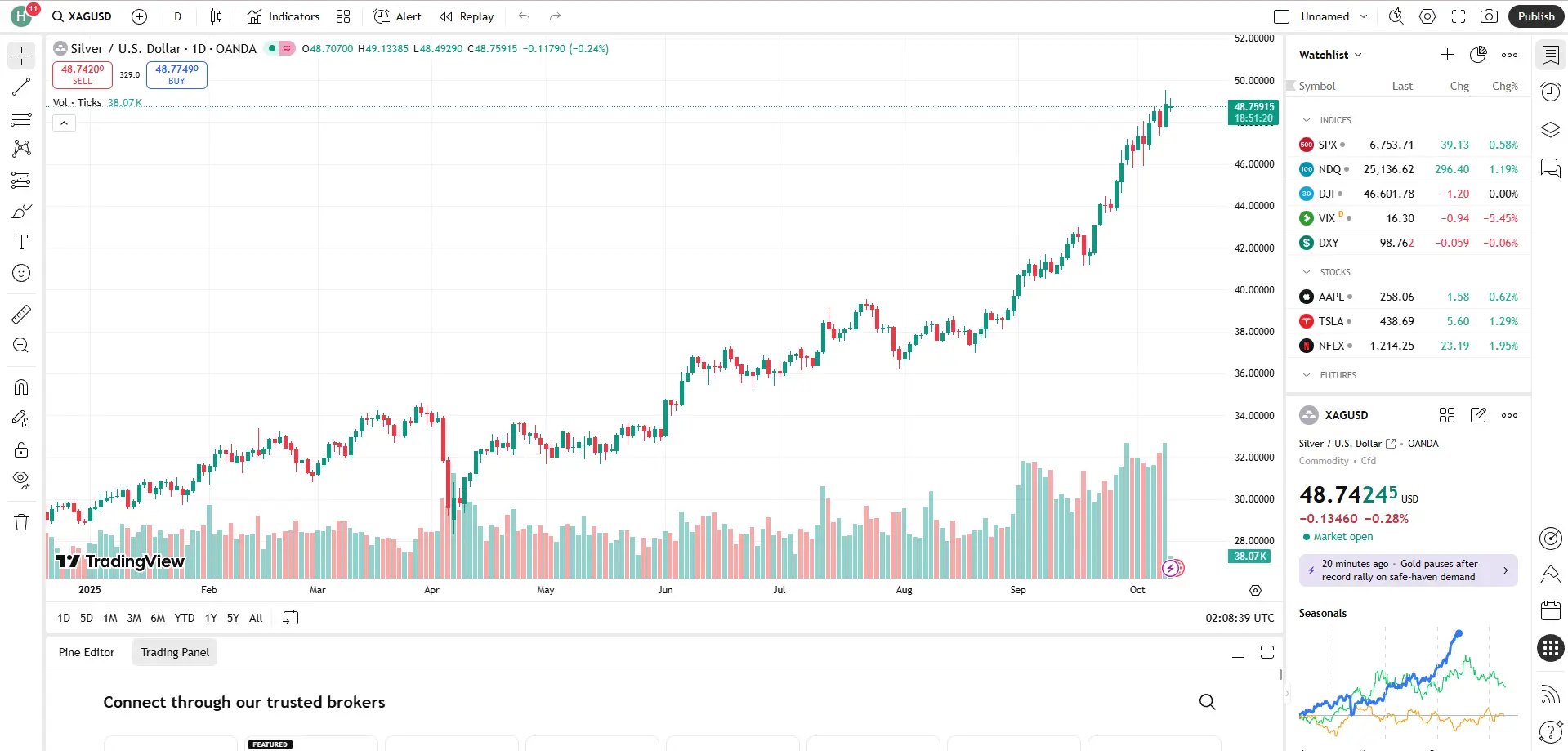1568x751 pixels.
Task: Switch to the Pine Editor tab
Action: [87, 652]
